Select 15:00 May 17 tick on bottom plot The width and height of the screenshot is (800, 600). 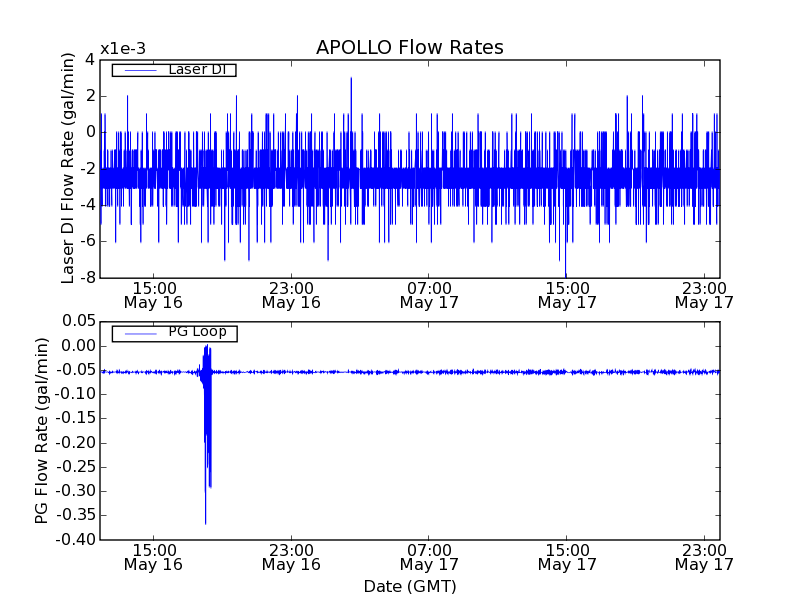567,557
